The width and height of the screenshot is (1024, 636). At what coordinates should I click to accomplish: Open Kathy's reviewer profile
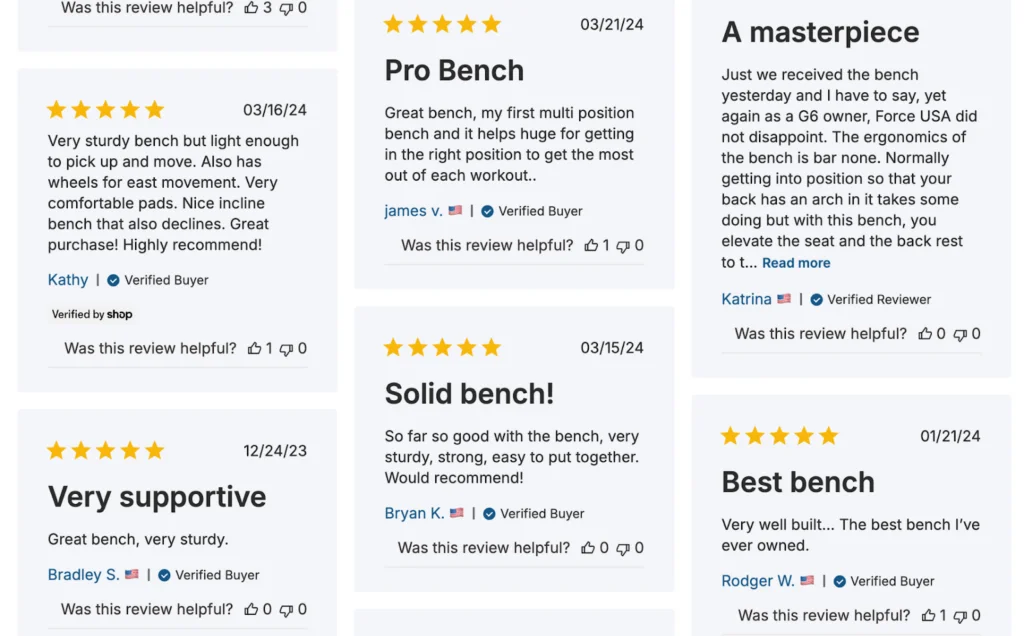click(67, 280)
